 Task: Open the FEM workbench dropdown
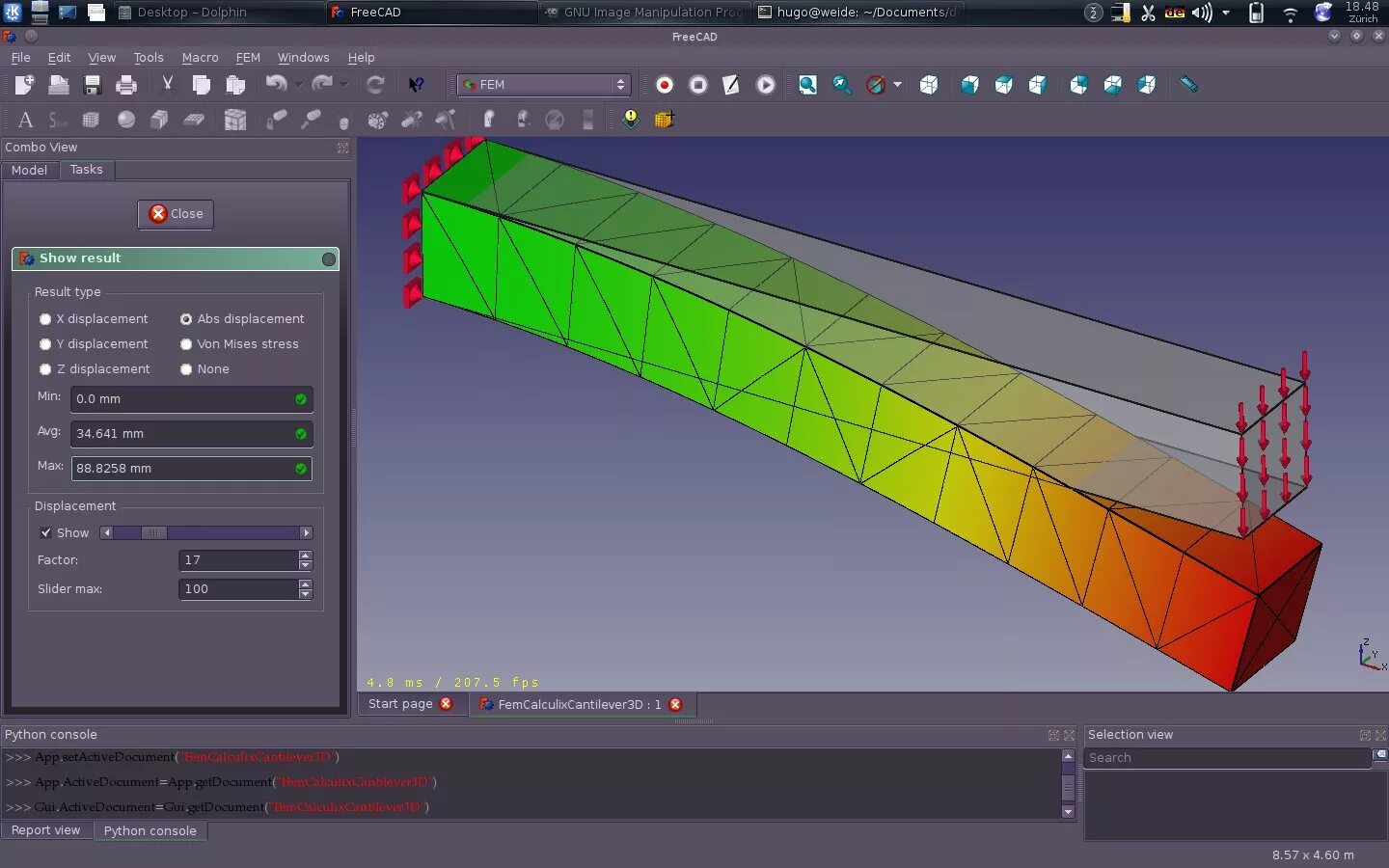pyautogui.click(x=544, y=85)
